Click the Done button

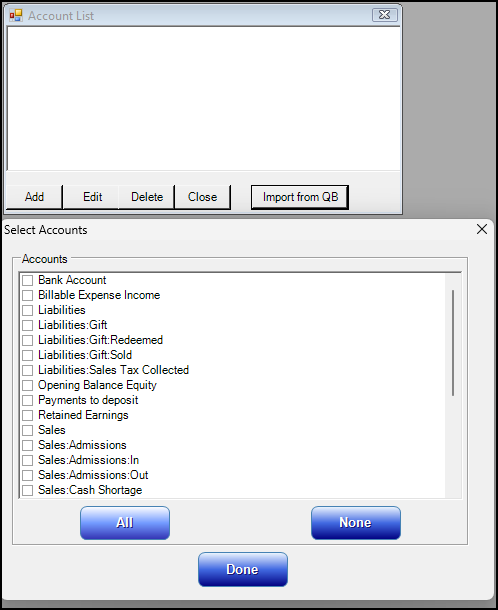[243, 570]
